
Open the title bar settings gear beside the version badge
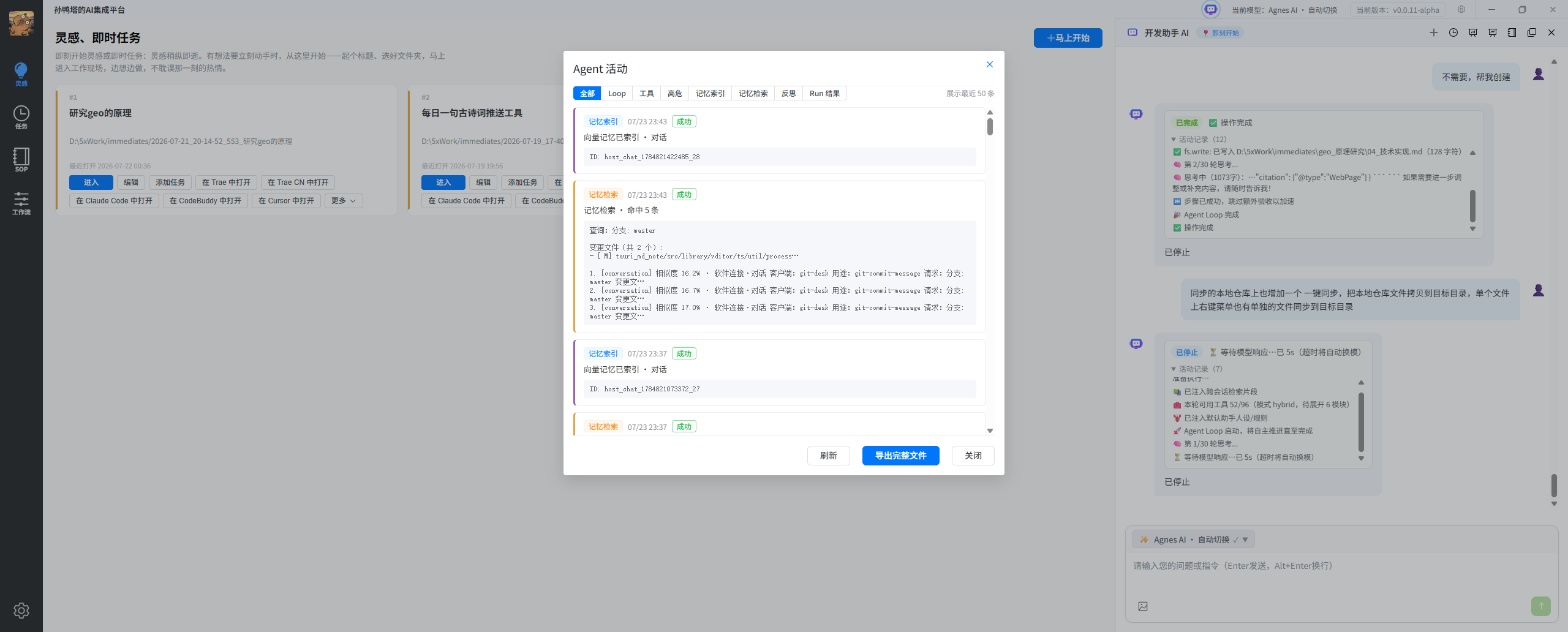tap(1461, 10)
